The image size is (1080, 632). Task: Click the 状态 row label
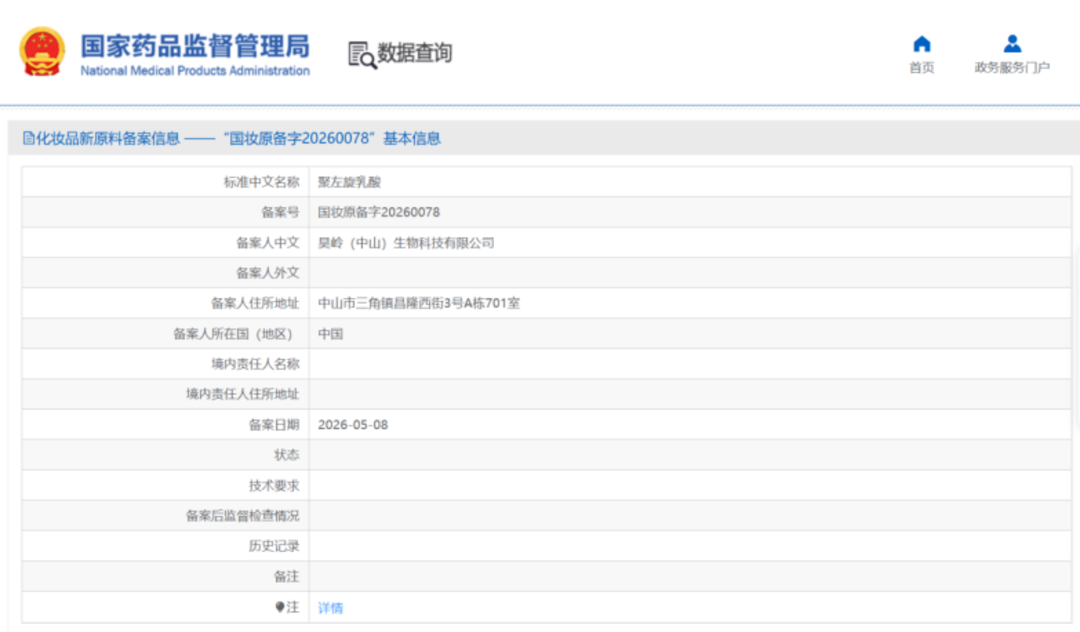(x=287, y=455)
